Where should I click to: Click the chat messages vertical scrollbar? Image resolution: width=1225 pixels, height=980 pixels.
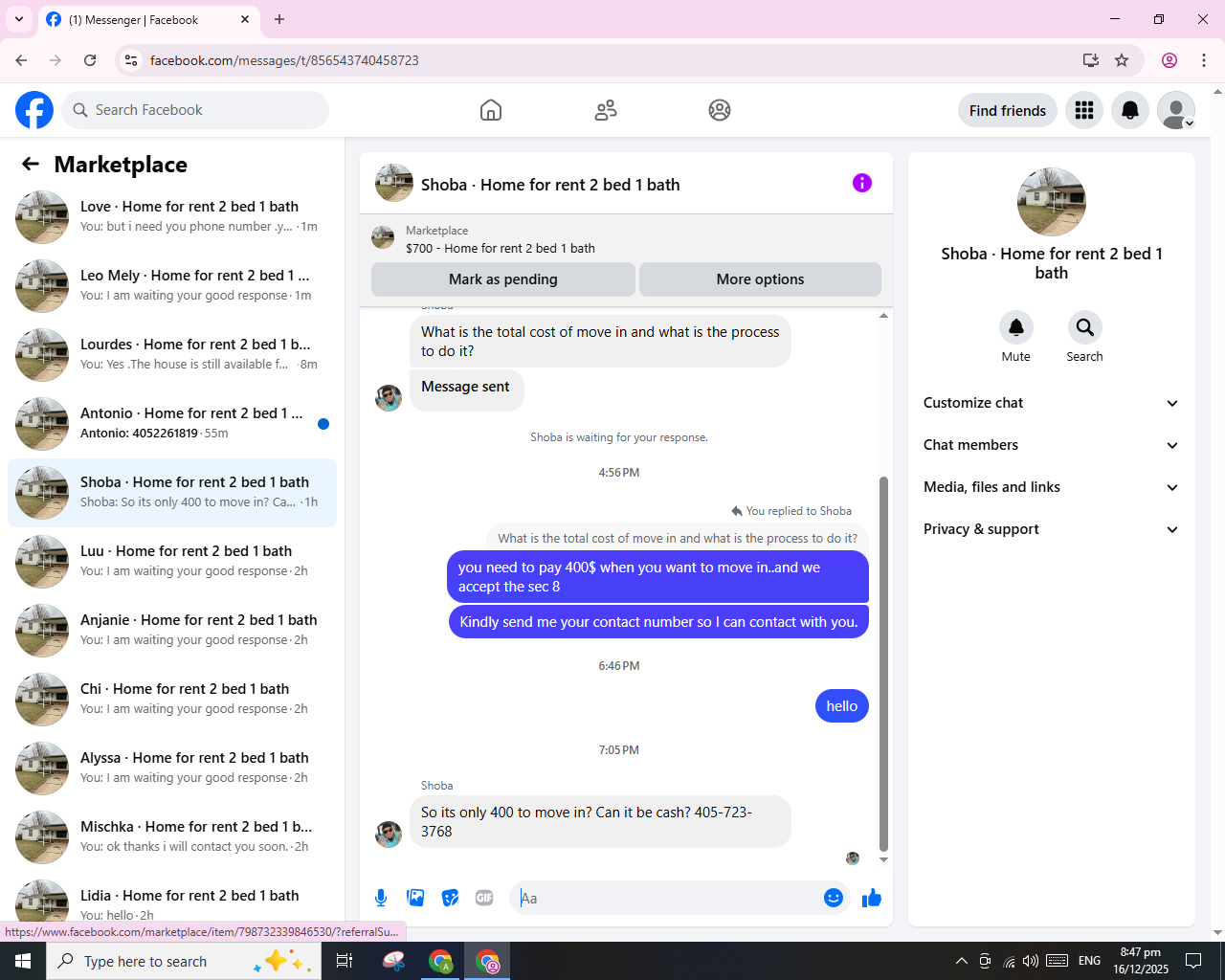[x=883, y=663]
